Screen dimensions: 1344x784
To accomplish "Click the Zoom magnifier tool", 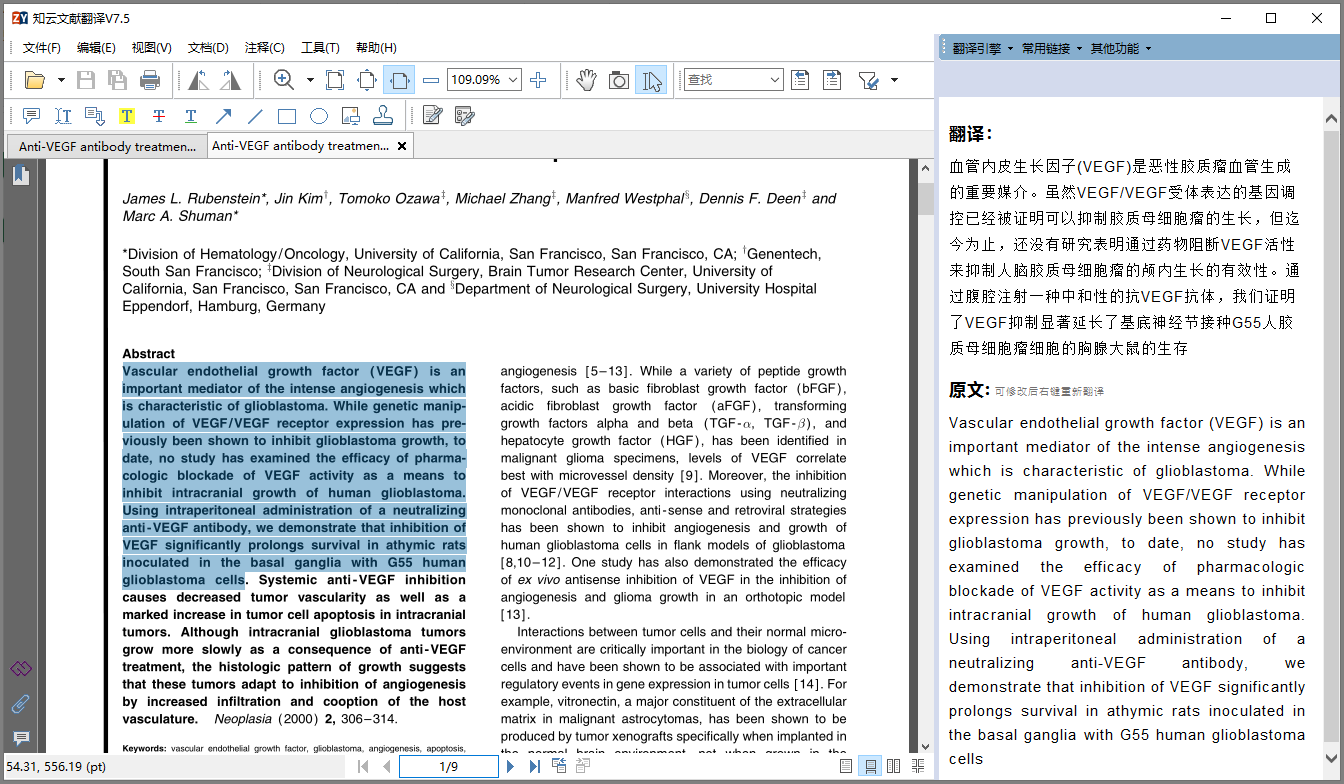I will pos(284,80).
